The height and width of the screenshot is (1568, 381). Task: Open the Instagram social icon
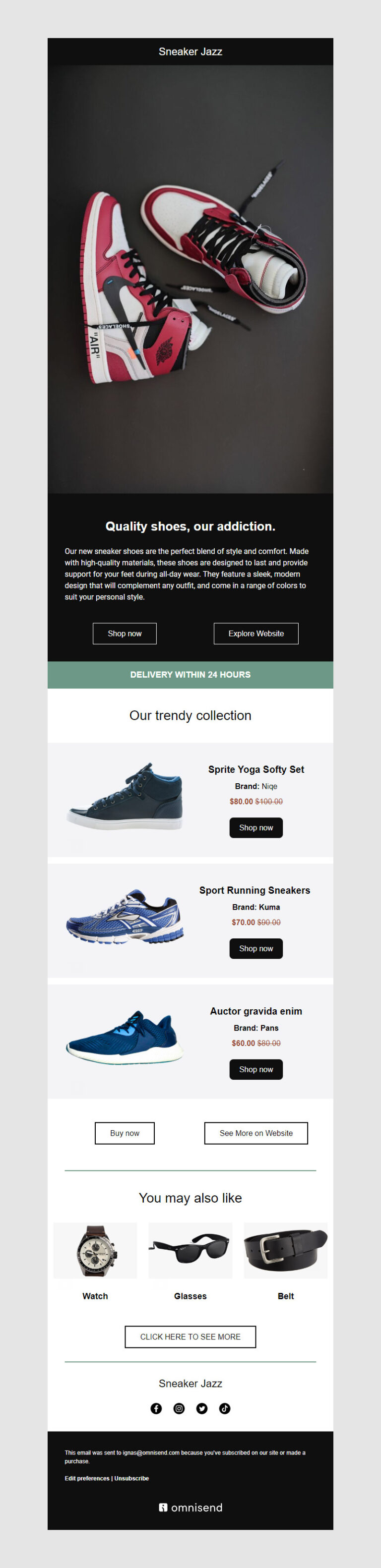179,1408
